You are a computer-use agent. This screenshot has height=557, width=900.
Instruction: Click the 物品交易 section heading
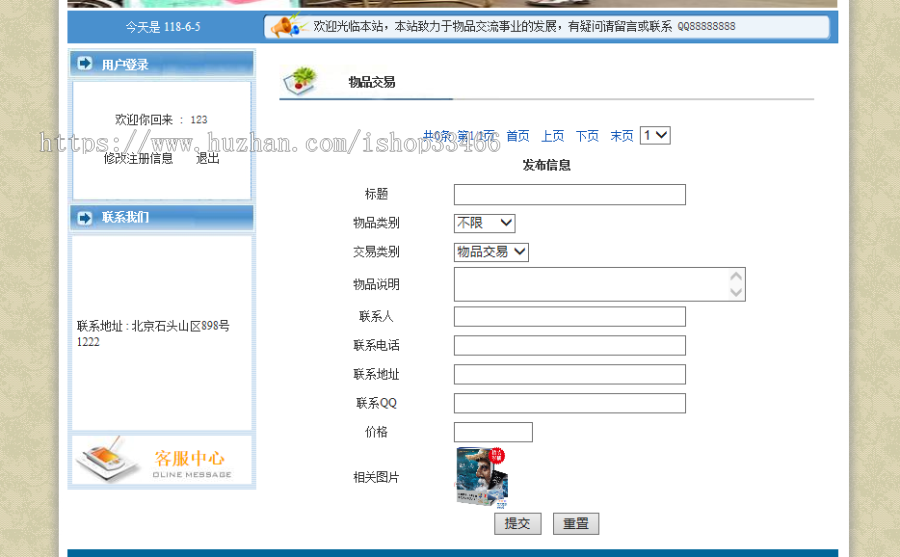pyautogui.click(x=372, y=82)
